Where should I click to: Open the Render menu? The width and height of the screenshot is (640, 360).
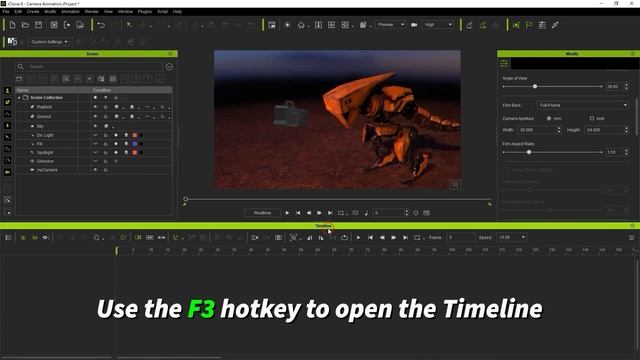(92, 12)
